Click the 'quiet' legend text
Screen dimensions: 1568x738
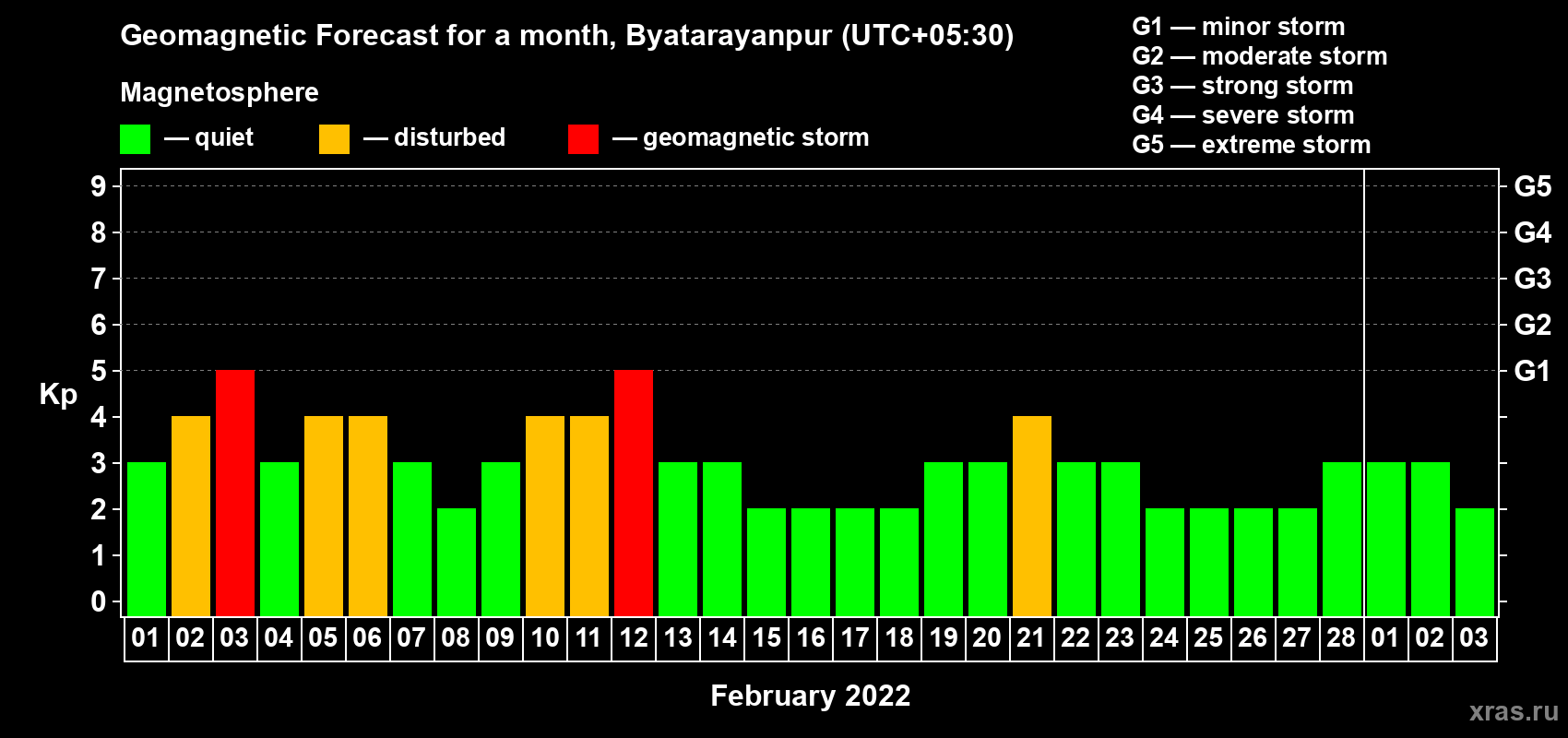[x=224, y=138]
